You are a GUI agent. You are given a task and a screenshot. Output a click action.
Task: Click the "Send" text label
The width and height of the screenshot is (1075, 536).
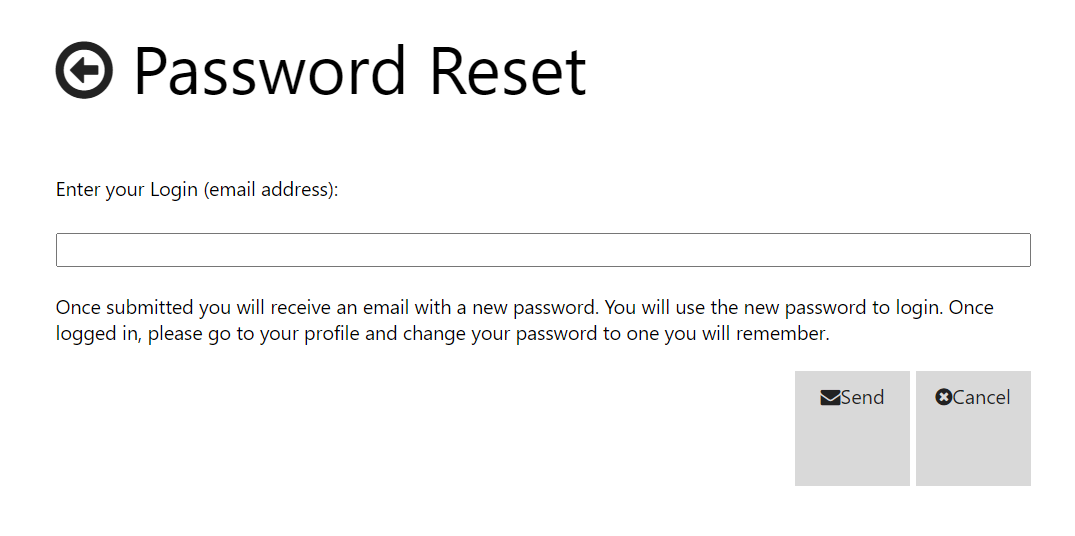(863, 398)
